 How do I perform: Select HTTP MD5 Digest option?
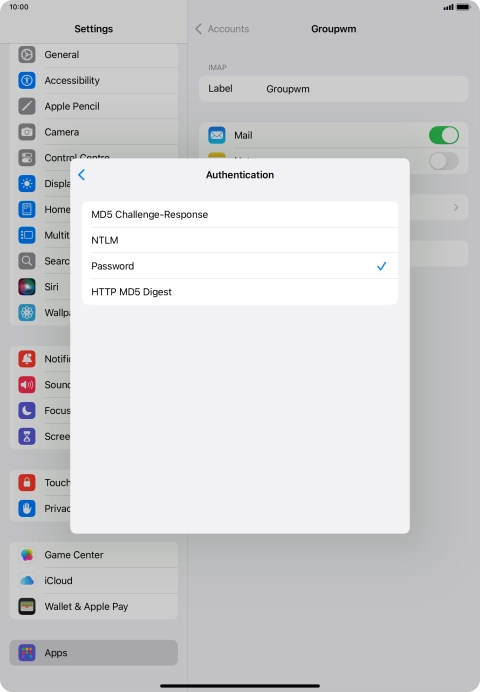[240, 292]
